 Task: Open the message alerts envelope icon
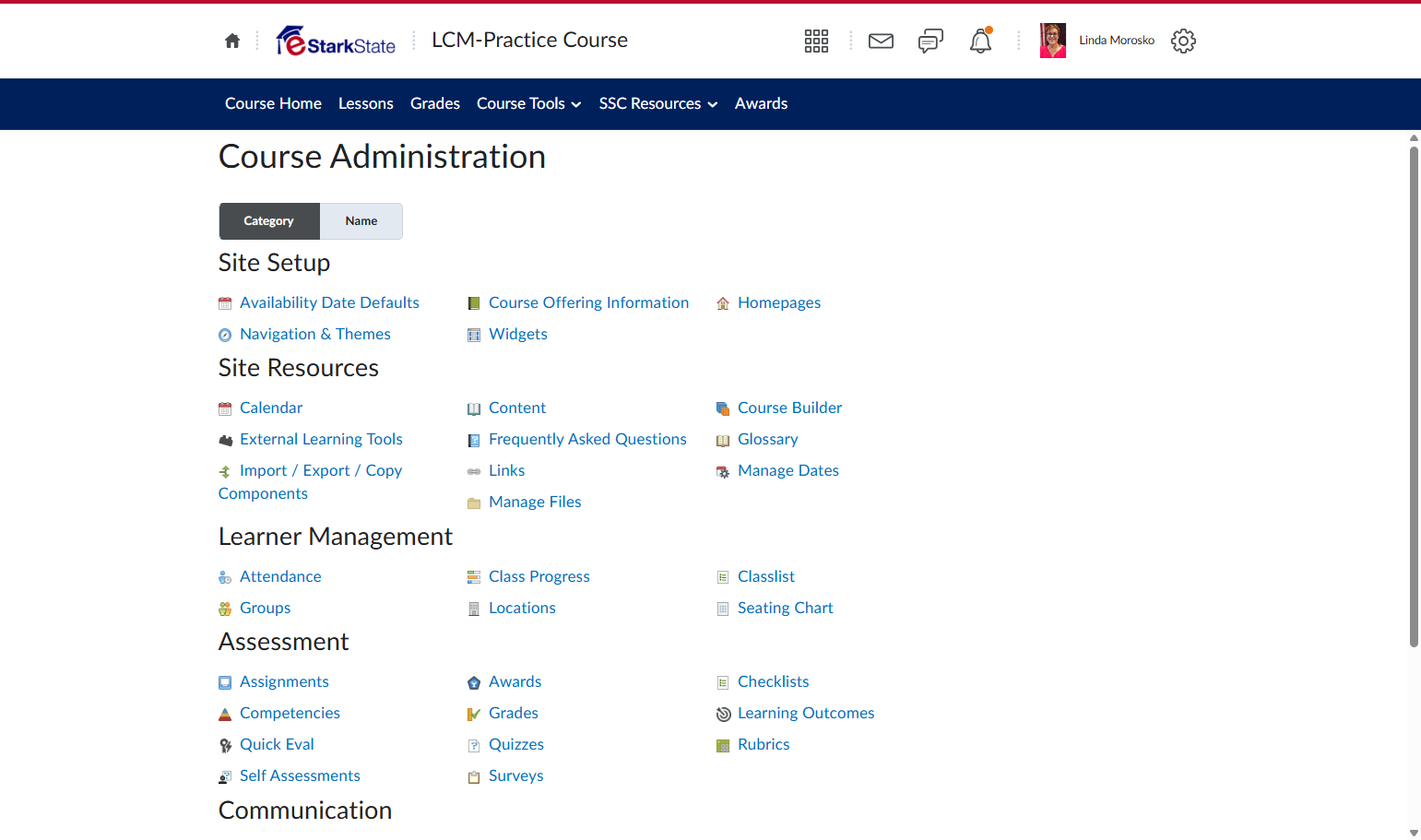[881, 41]
